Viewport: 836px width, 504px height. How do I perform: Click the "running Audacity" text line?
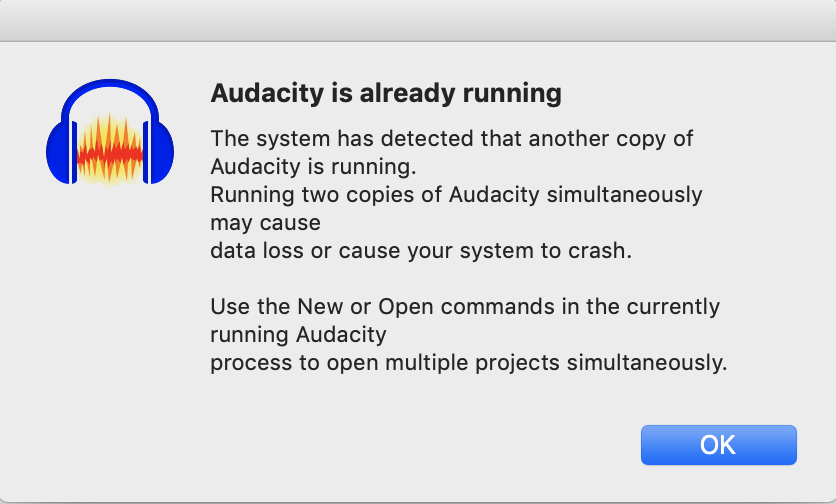click(x=299, y=335)
